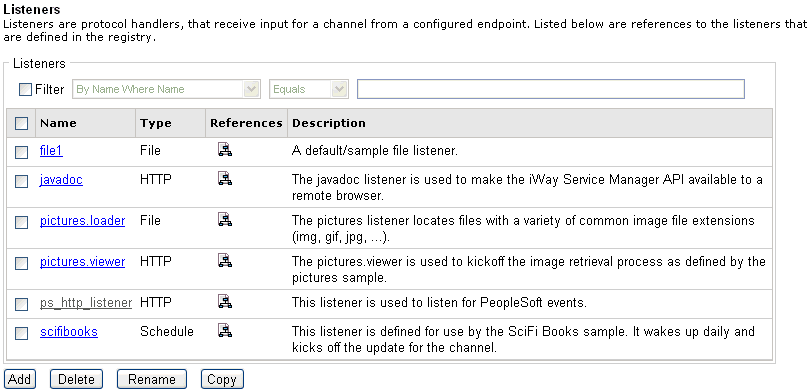The image size is (810, 391).
Task: Tick the scifibooks row checkbox
Action: pos(21,333)
